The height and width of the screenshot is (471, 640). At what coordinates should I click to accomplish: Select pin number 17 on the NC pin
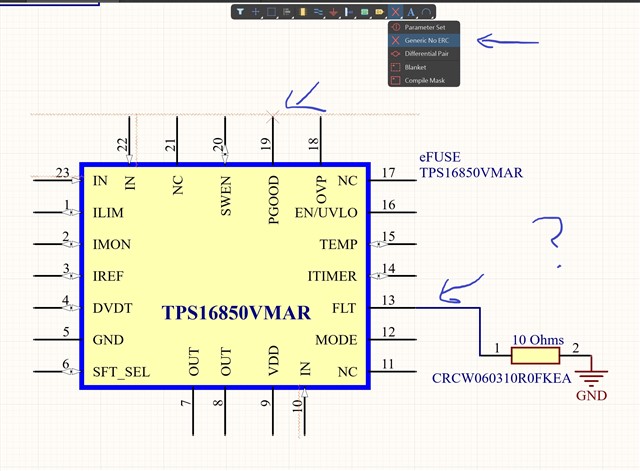(x=388, y=173)
